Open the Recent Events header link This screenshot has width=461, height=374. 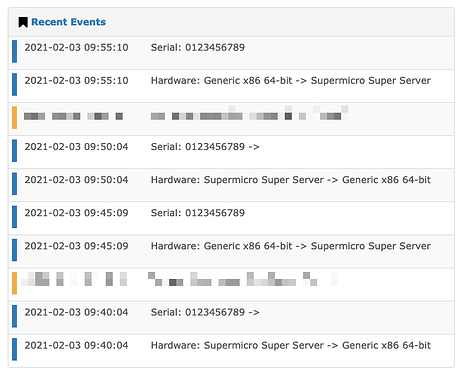[68, 22]
